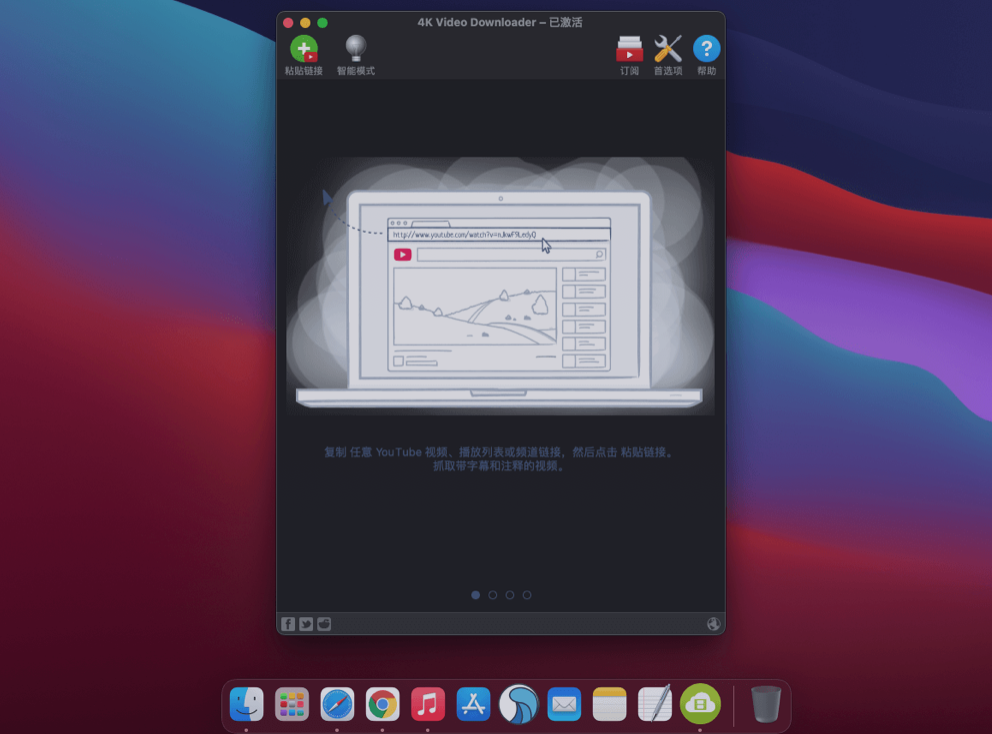Click the Instagram icon at bottom left
992x734 pixels.
(x=322, y=623)
